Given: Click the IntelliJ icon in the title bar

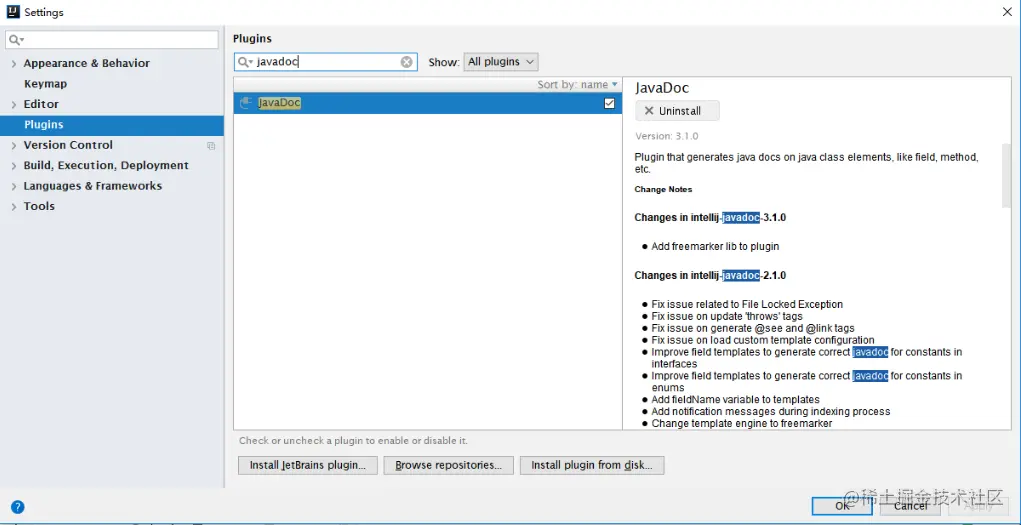Looking at the screenshot, I should (x=12, y=12).
